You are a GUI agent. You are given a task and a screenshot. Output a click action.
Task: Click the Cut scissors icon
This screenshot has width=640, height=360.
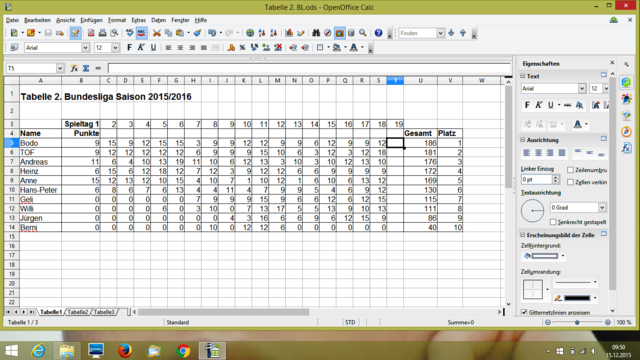pyautogui.click(x=156, y=33)
